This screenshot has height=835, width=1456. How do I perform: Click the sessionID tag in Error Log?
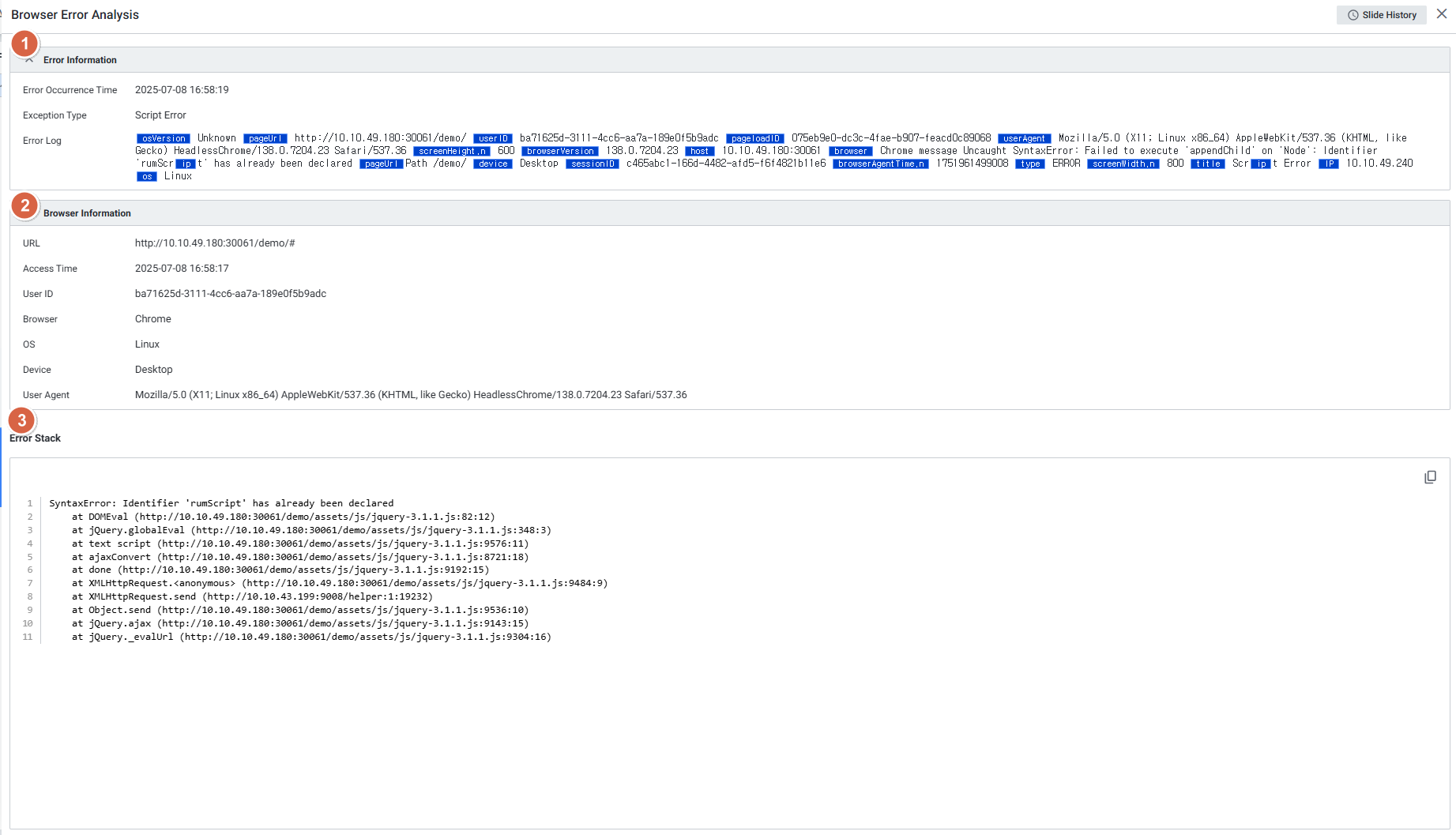(593, 164)
